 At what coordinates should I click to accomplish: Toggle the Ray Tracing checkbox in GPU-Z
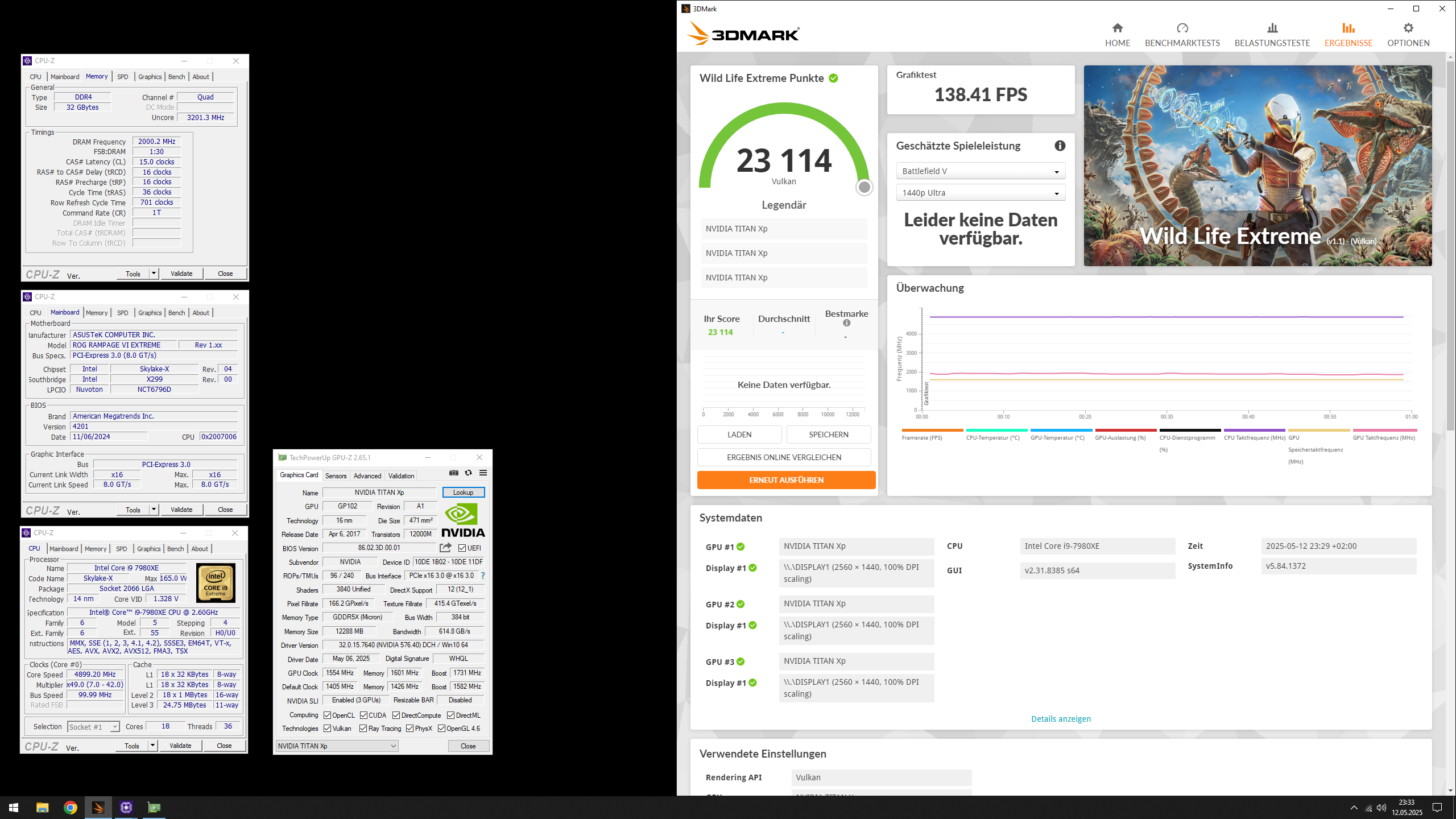(x=363, y=729)
